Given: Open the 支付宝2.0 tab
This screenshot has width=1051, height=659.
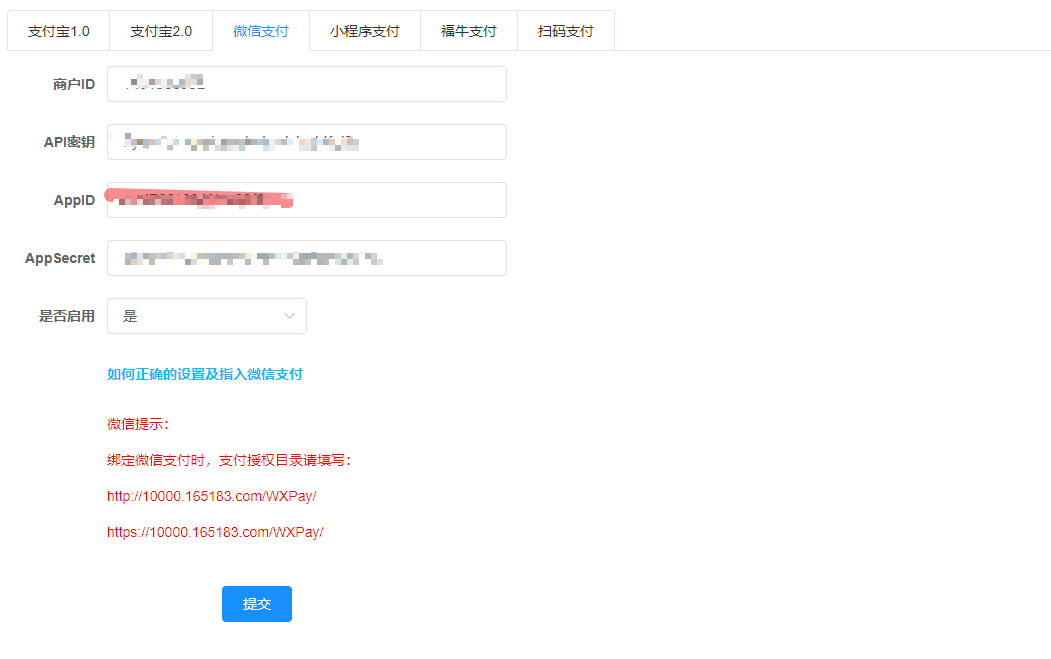Looking at the screenshot, I should [x=161, y=31].
